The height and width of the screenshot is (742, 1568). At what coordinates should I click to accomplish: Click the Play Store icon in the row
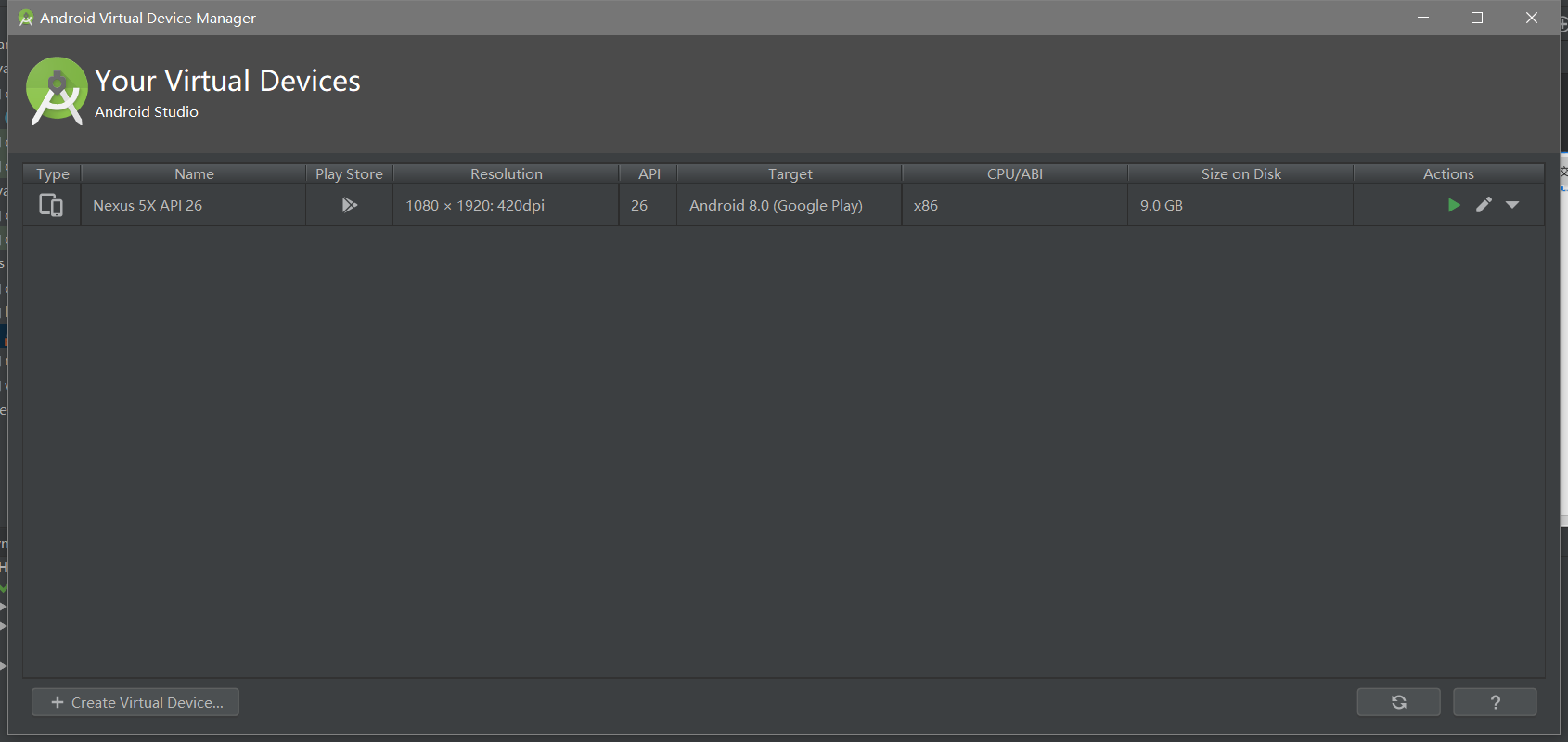tap(349, 205)
